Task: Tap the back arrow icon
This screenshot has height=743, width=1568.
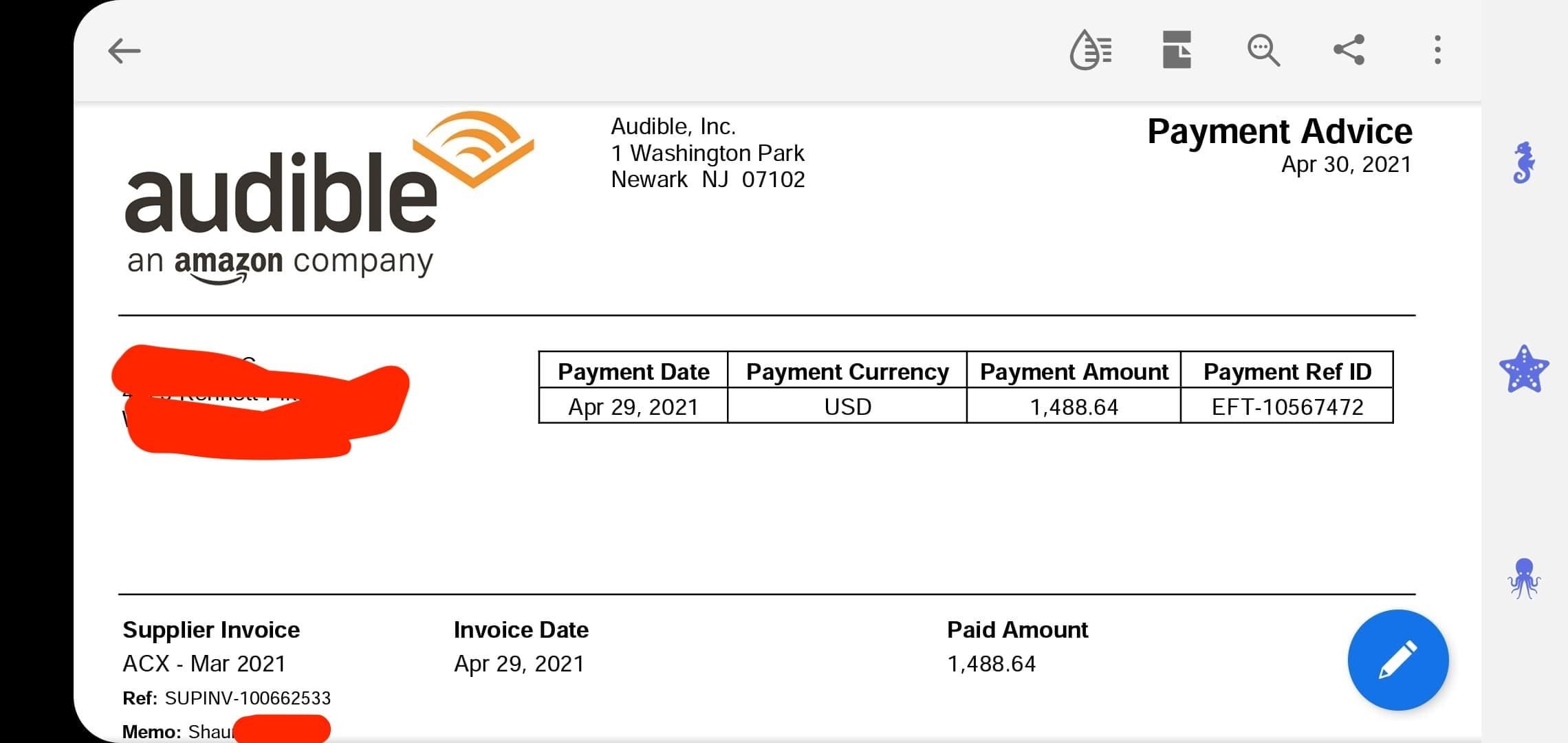Action: tap(124, 51)
